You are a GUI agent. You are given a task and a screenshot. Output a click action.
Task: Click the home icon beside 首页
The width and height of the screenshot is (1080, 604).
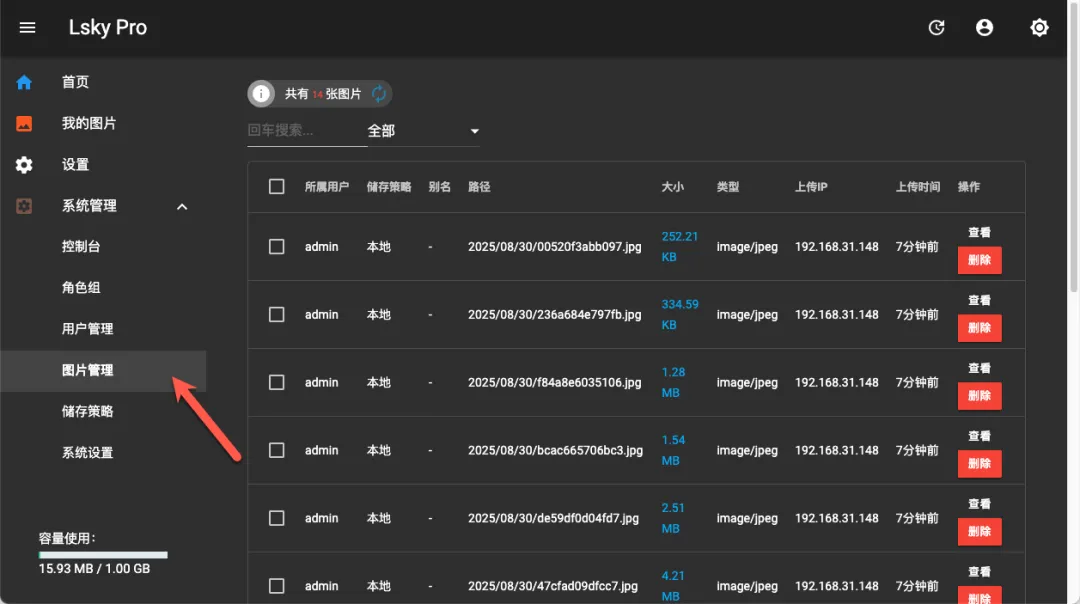(x=24, y=82)
